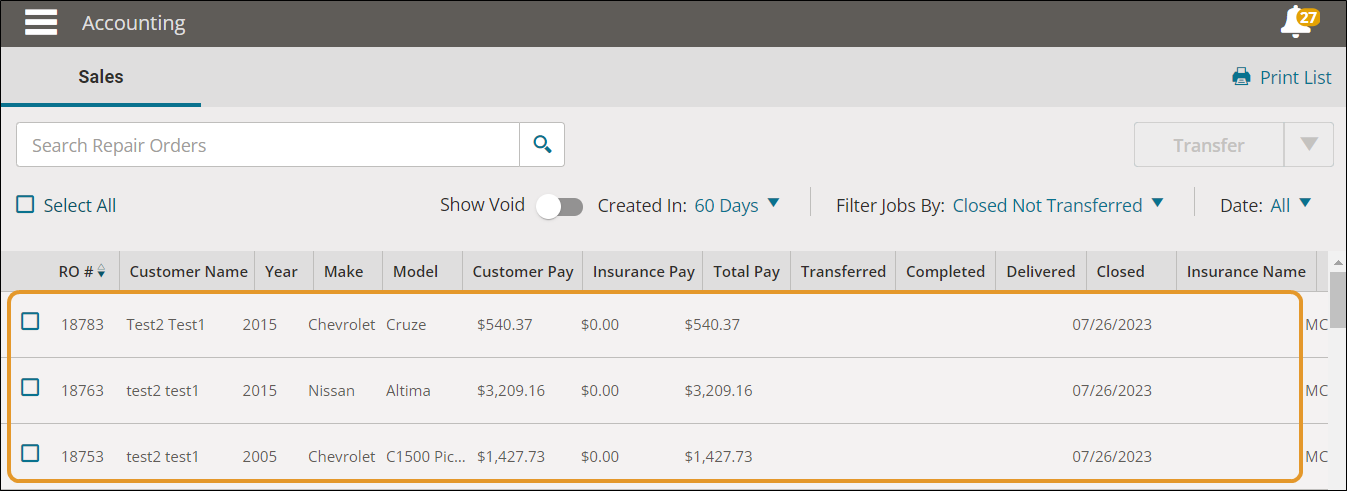Click the Customer Pay column header
This screenshot has width=1347, height=491.
(522, 272)
